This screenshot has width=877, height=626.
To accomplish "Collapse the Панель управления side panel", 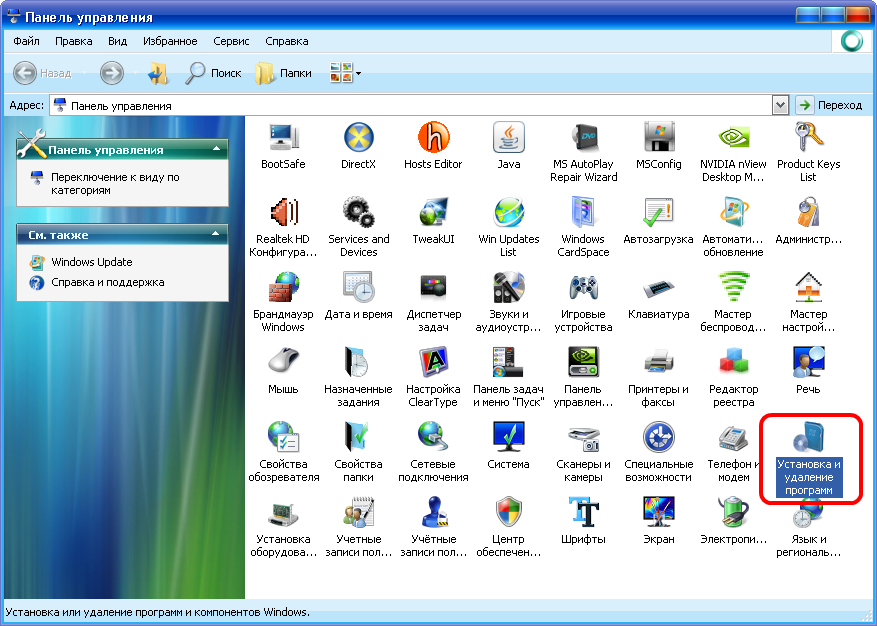I will [215, 150].
